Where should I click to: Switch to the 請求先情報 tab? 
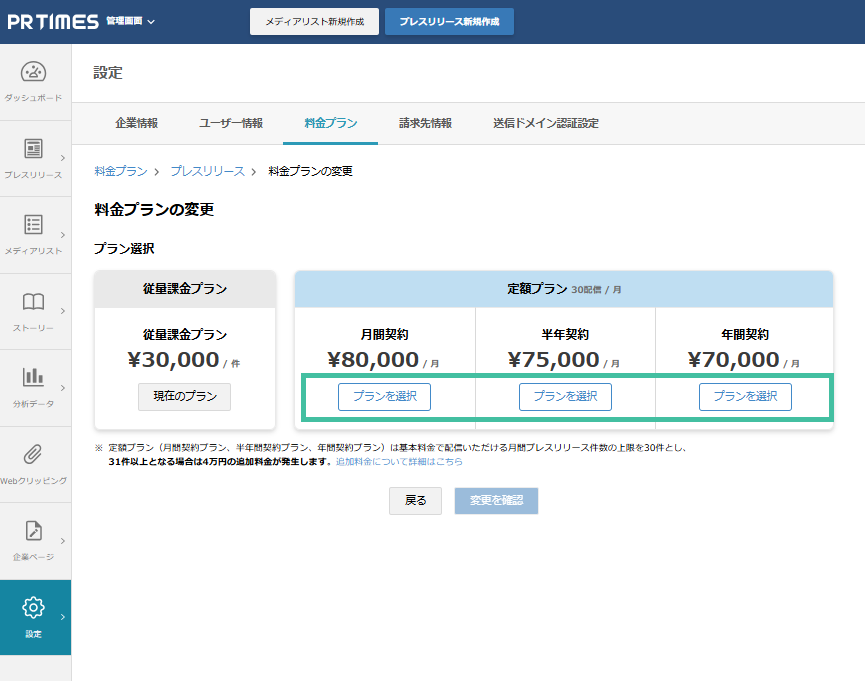click(425, 123)
